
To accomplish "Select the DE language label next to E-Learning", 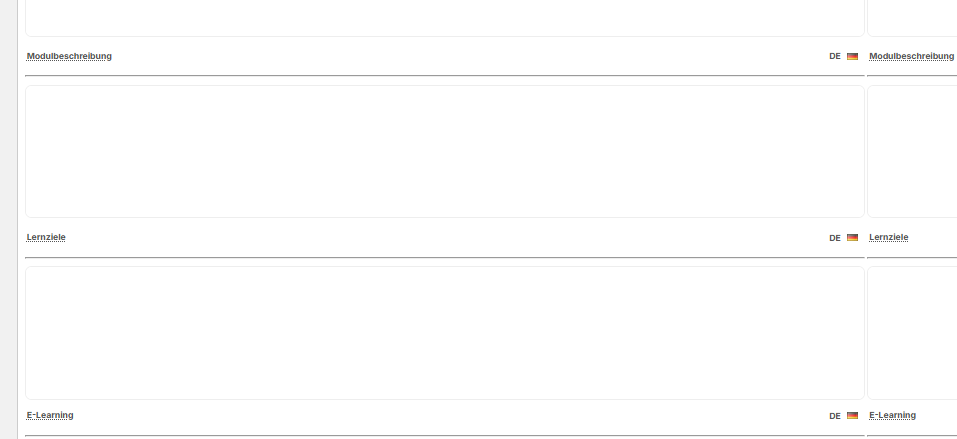I will (834, 416).
